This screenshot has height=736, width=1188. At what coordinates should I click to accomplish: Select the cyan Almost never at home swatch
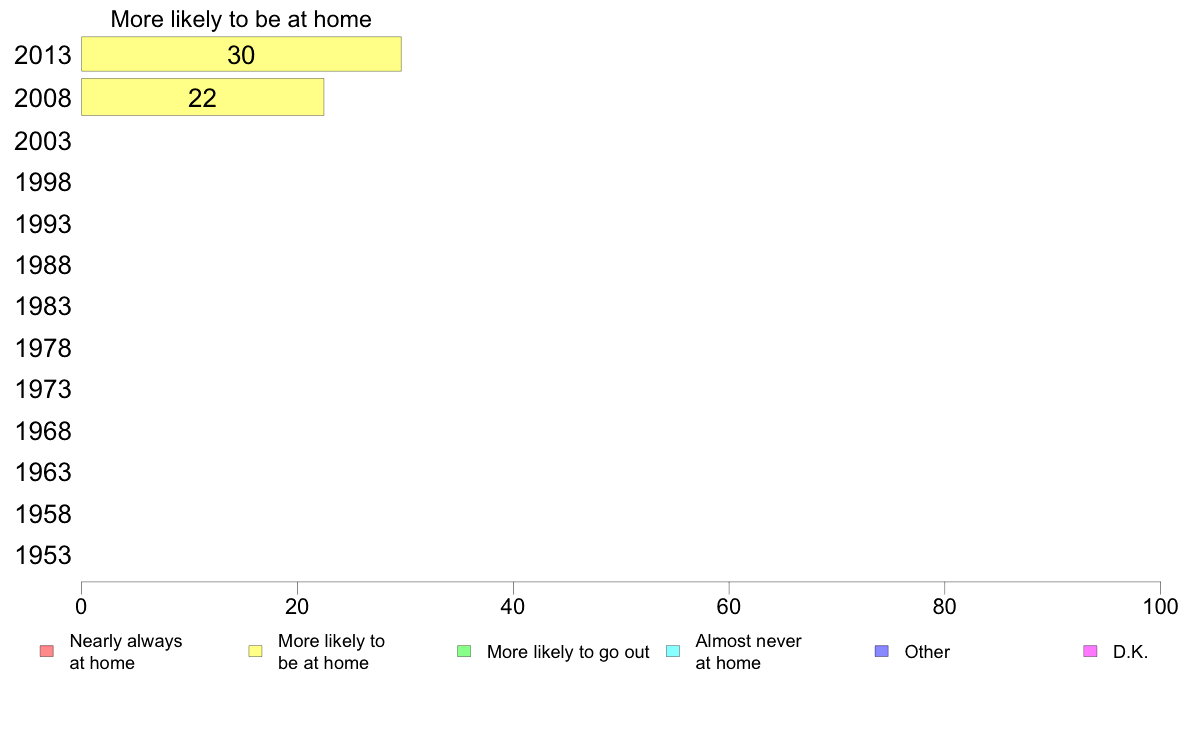point(673,651)
